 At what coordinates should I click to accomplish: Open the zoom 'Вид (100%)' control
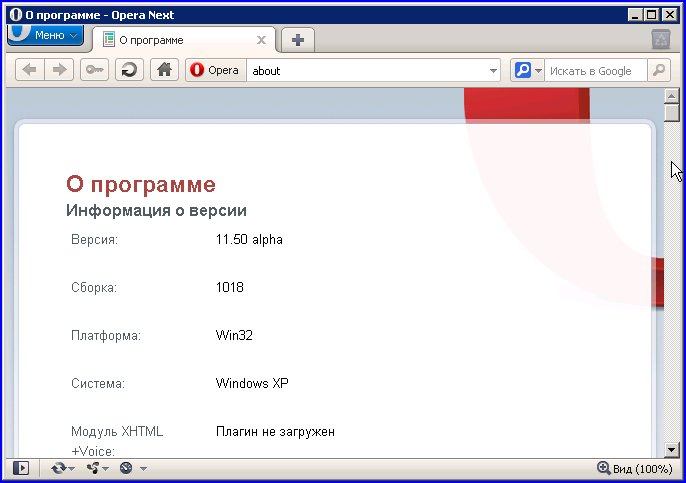pyautogui.click(x=634, y=468)
